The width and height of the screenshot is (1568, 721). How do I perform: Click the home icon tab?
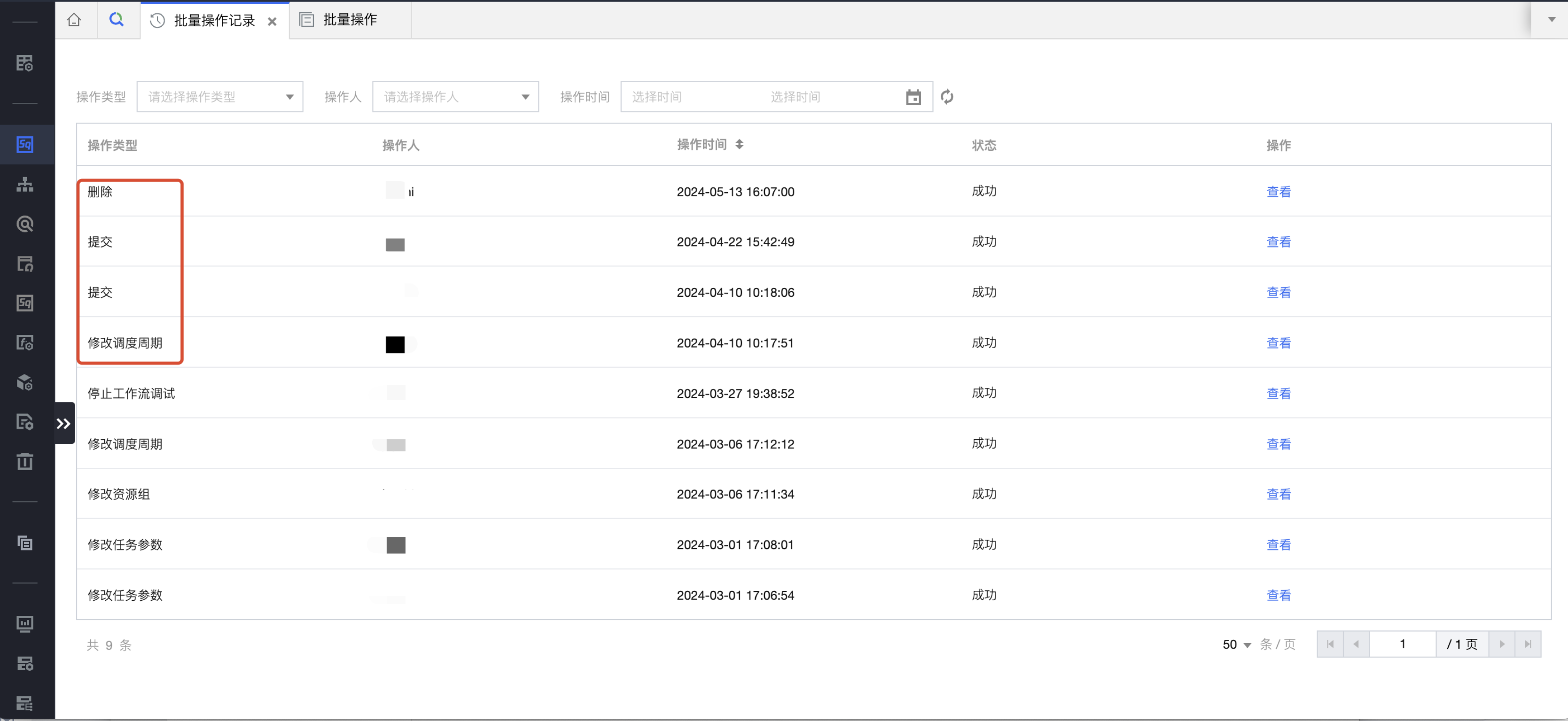(74, 20)
